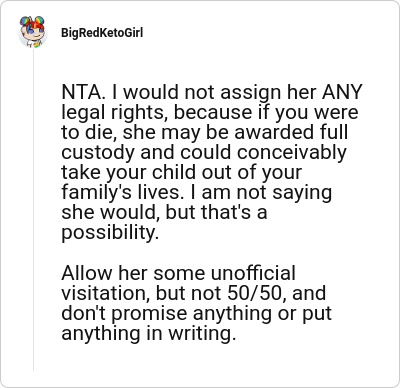Open the BigRedKetoGirl username profile link
The width and height of the screenshot is (400, 388).
[102, 33]
